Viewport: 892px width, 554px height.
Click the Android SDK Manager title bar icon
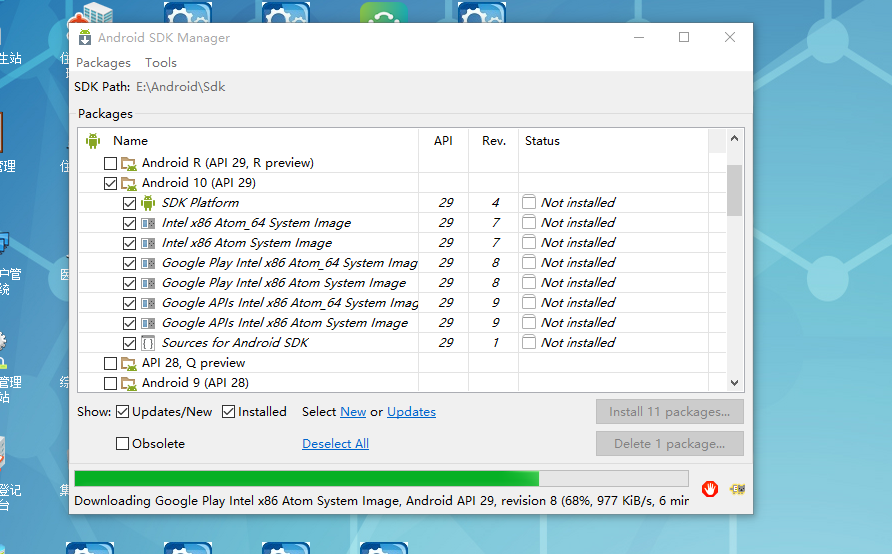(x=85, y=38)
